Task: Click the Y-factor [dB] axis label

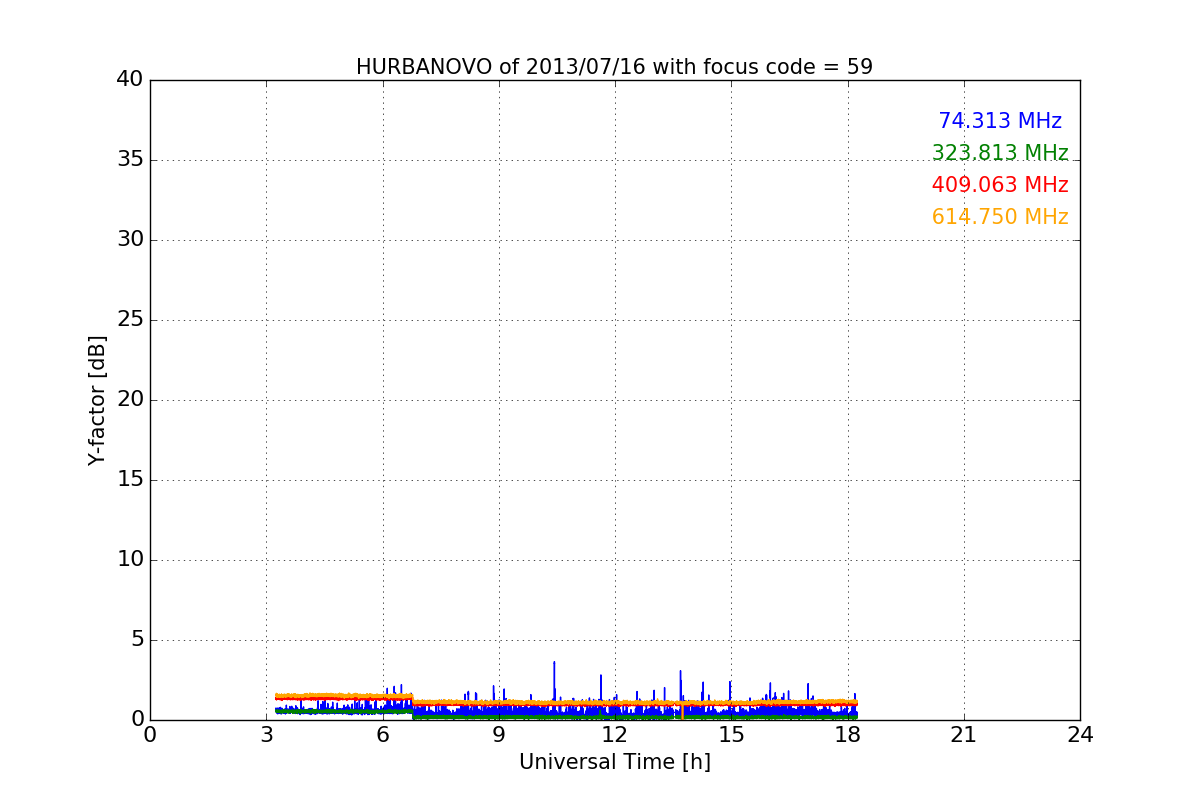Action: 97,400
